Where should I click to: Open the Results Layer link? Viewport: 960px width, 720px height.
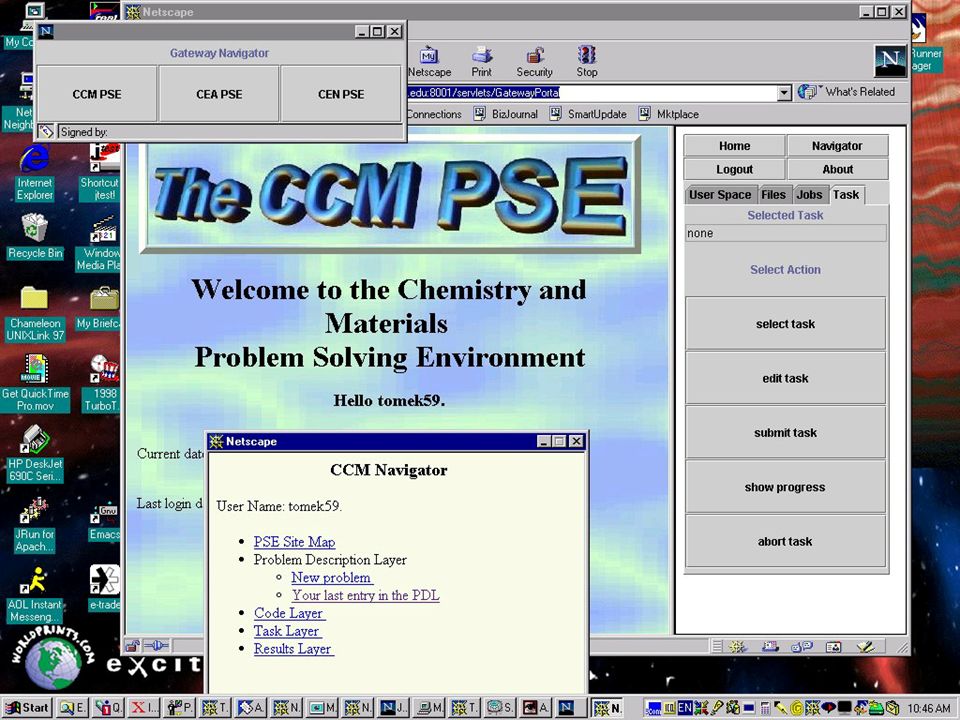pyautogui.click(x=293, y=648)
